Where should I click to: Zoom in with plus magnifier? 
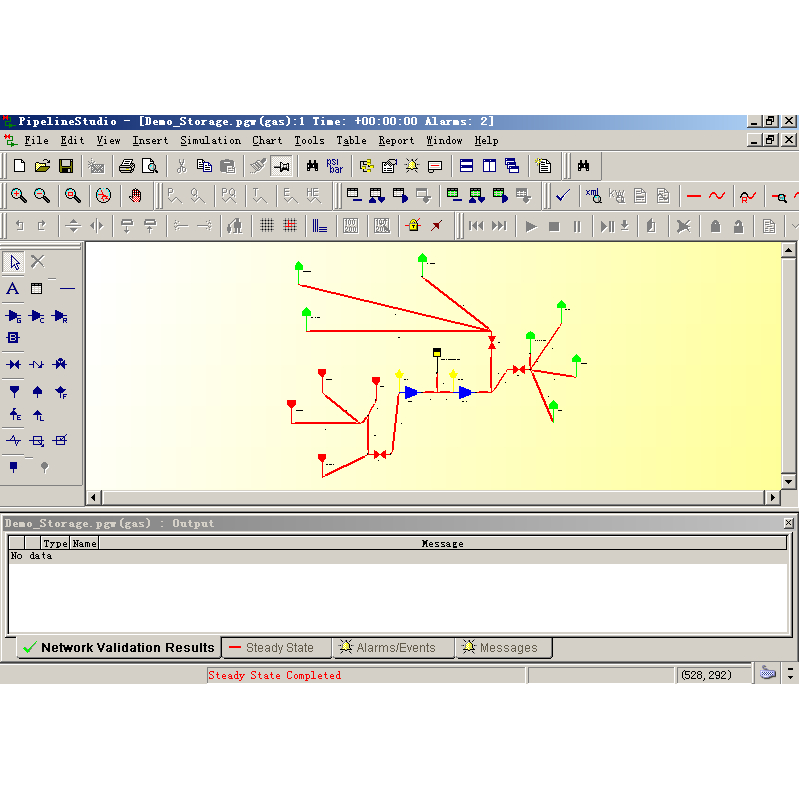[19, 196]
